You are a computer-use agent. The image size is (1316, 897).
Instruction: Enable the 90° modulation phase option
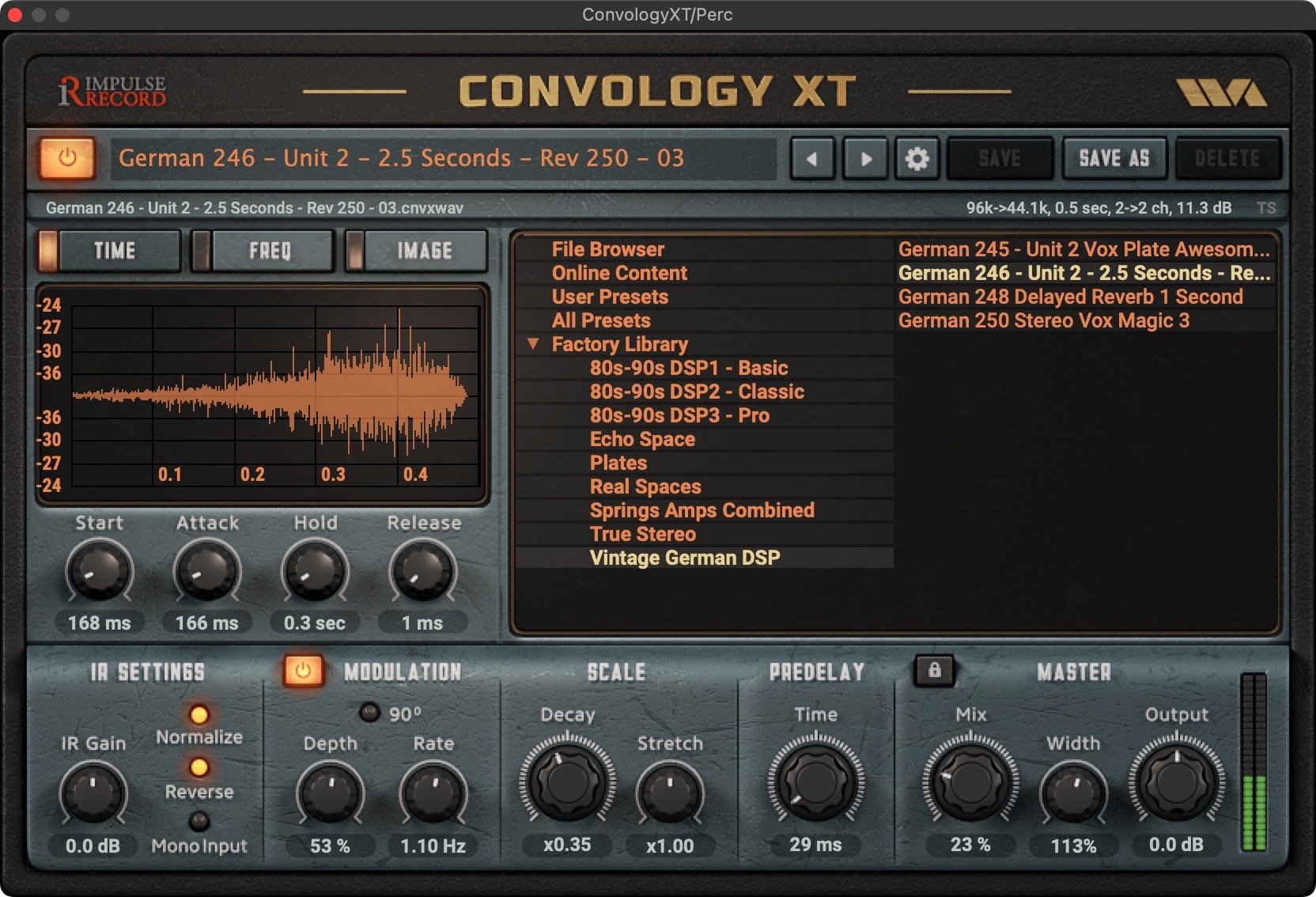point(369,713)
